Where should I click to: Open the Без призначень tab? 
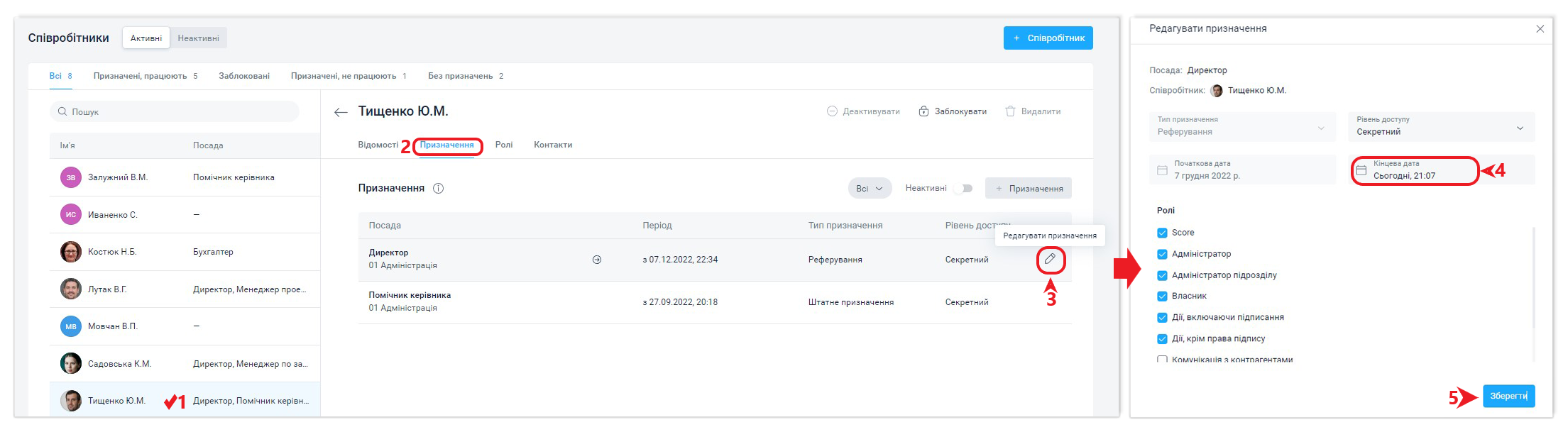(x=460, y=76)
